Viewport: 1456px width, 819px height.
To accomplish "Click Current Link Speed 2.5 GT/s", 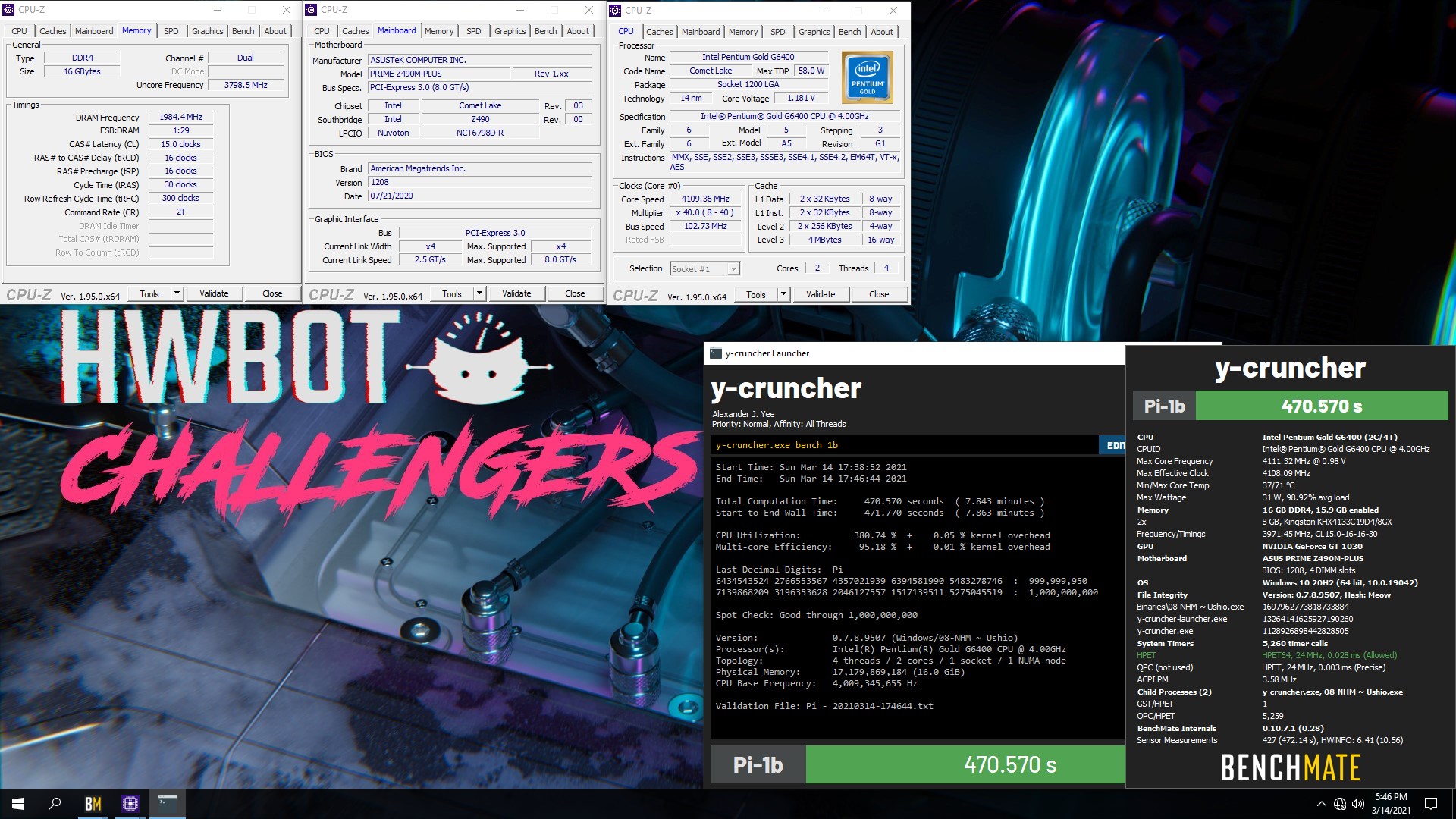I will [x=430, y=259].
